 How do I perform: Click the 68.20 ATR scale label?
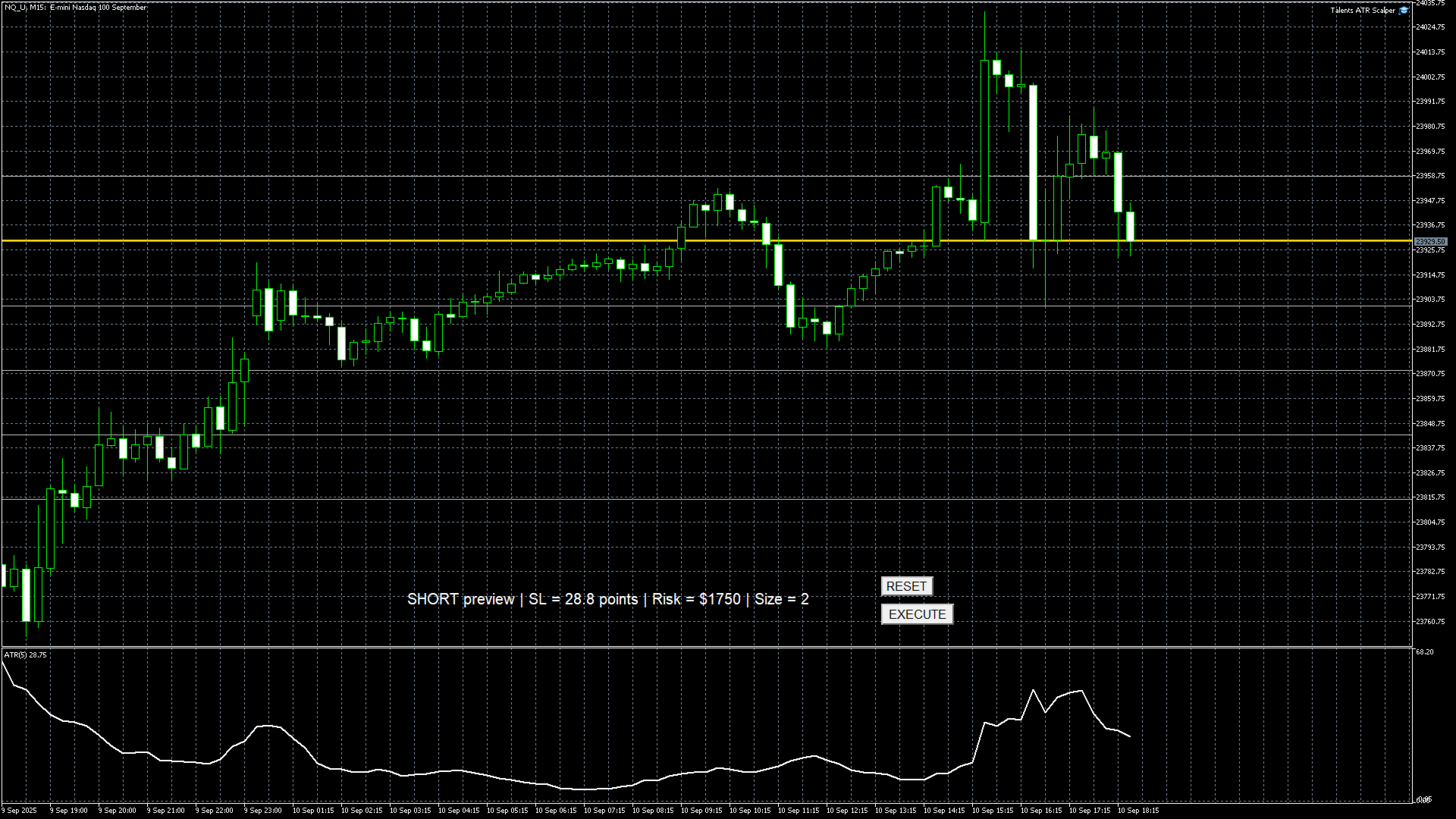[x=1424, y=651]
